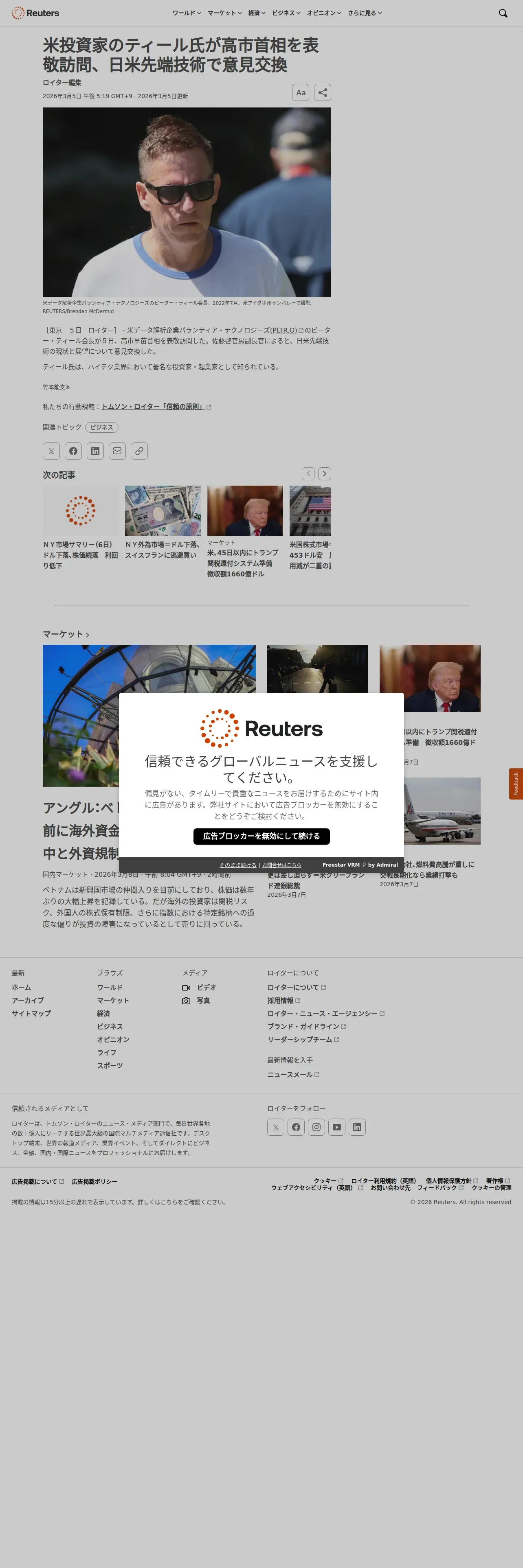
Task: Click the Reuters logo in the header
Action: [35, 13]
